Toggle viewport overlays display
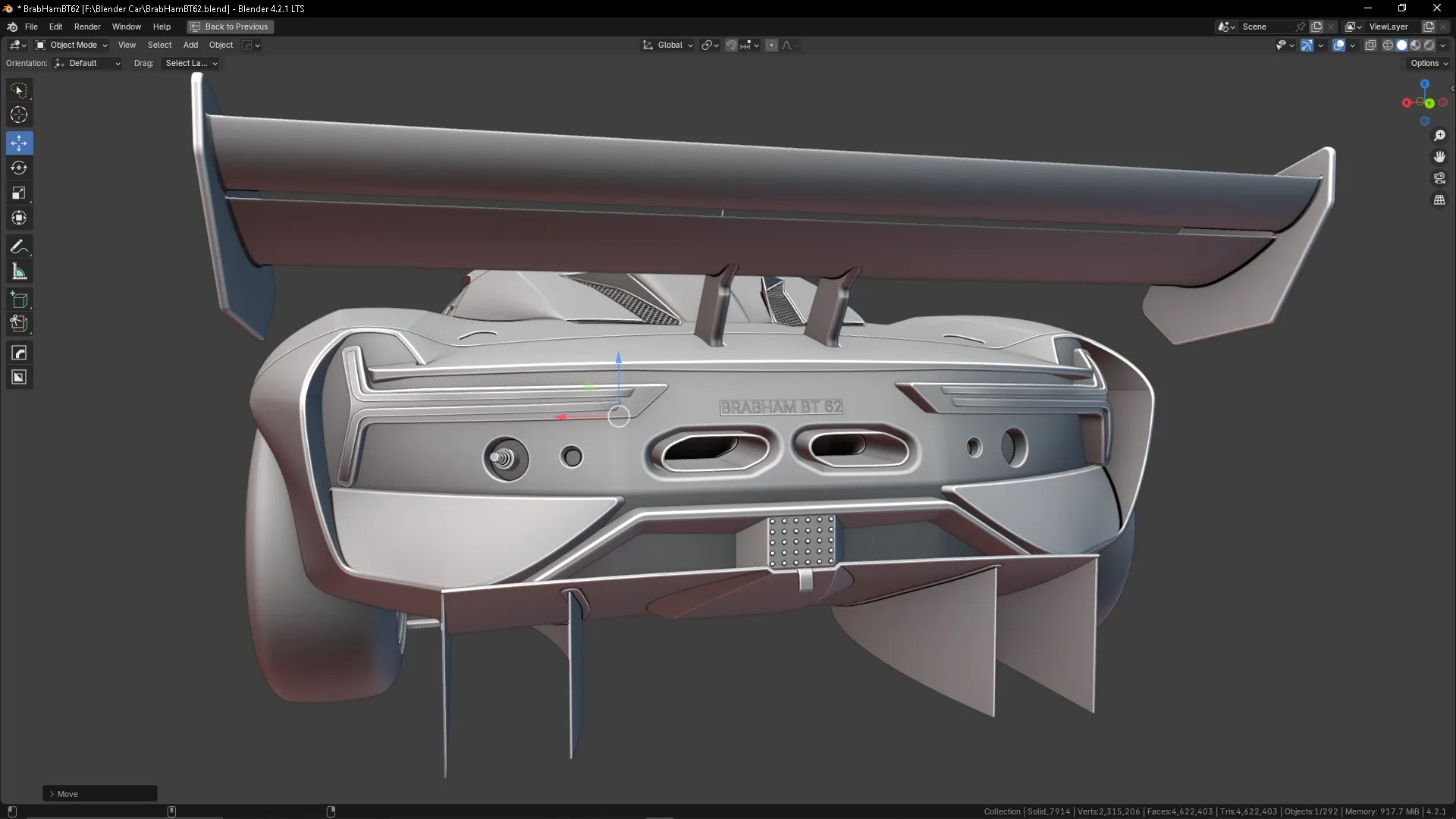1456x819 pixels. 1339,45
